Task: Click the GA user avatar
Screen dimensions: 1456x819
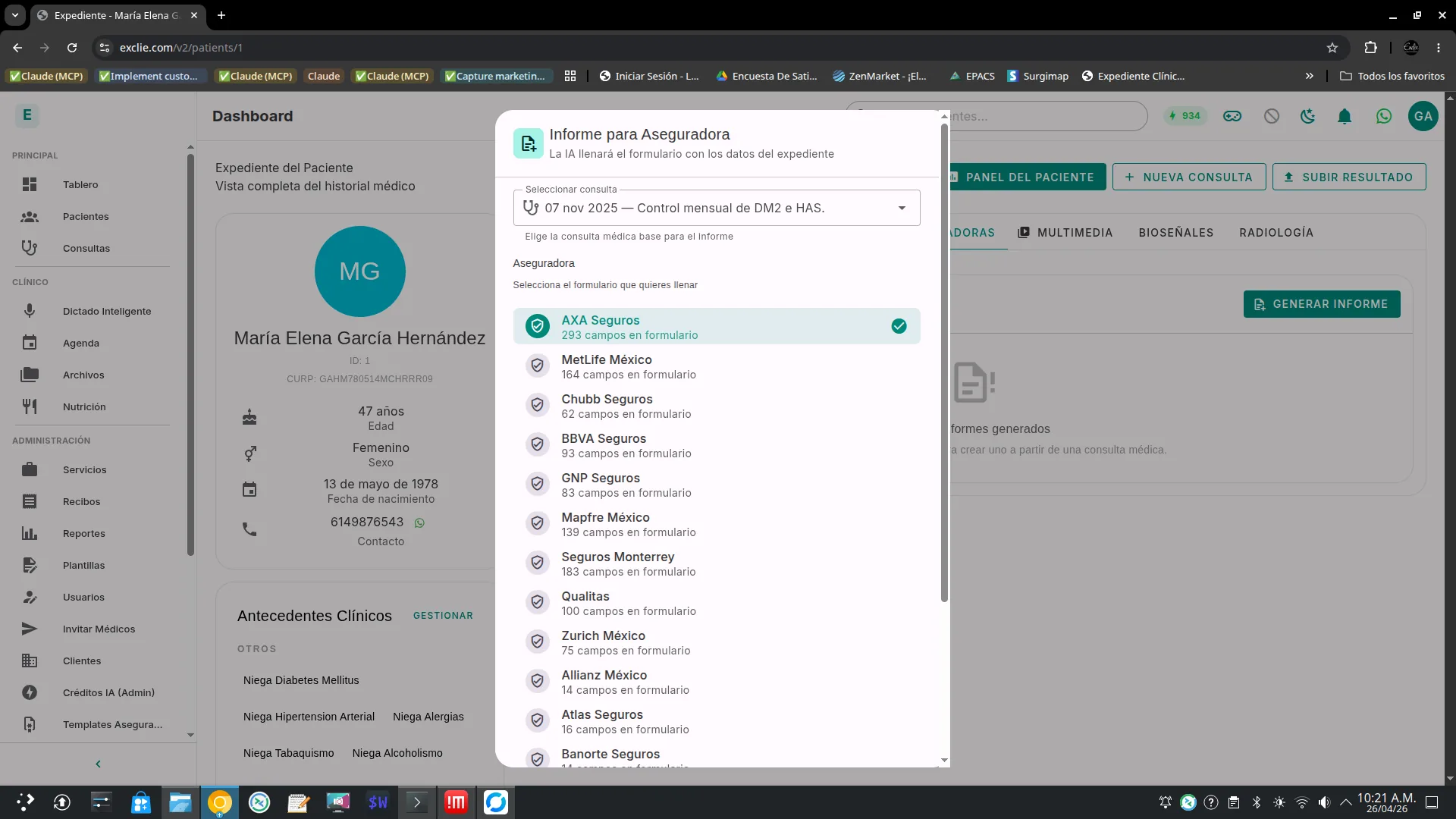Action: [1423, 116]
